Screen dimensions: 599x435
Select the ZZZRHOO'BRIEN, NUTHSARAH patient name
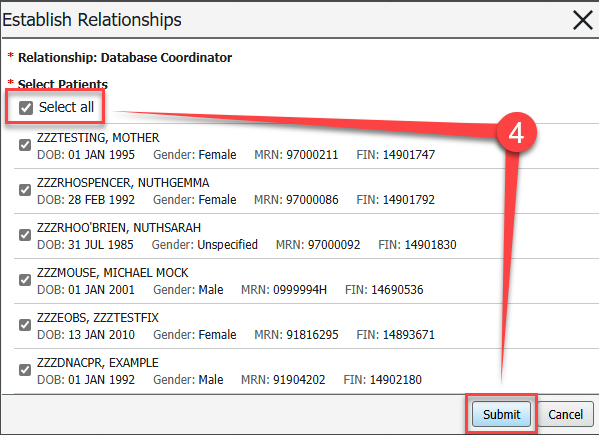(x=119, y=228)
